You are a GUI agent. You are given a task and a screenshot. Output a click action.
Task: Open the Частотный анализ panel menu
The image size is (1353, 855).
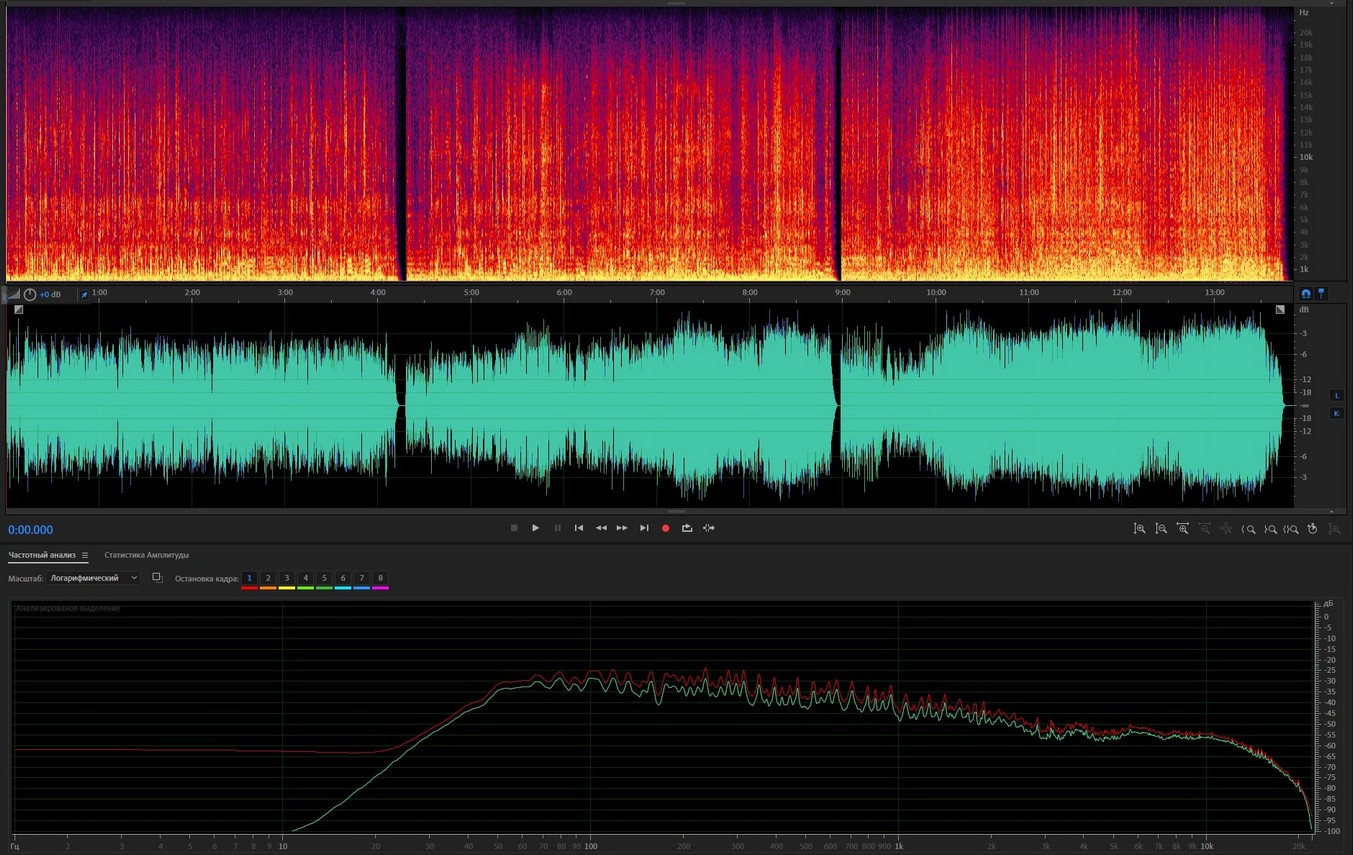pos(85,555)
